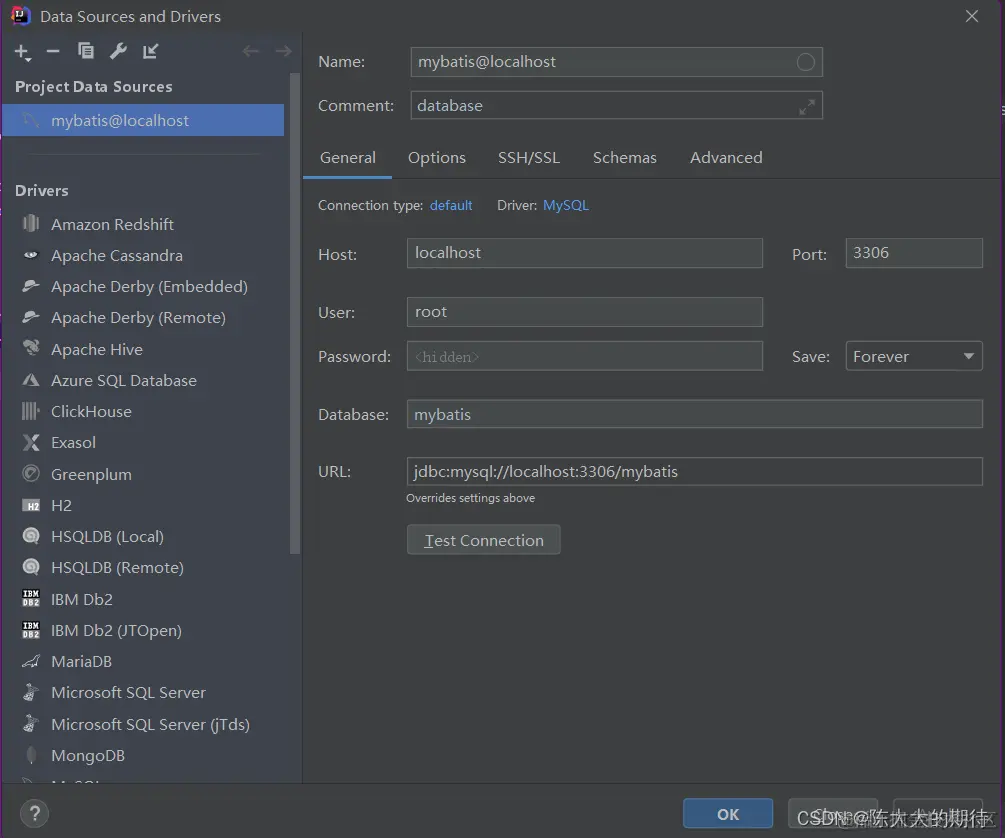Select Azure SQL Database driver icon

[x=31, y=380]
